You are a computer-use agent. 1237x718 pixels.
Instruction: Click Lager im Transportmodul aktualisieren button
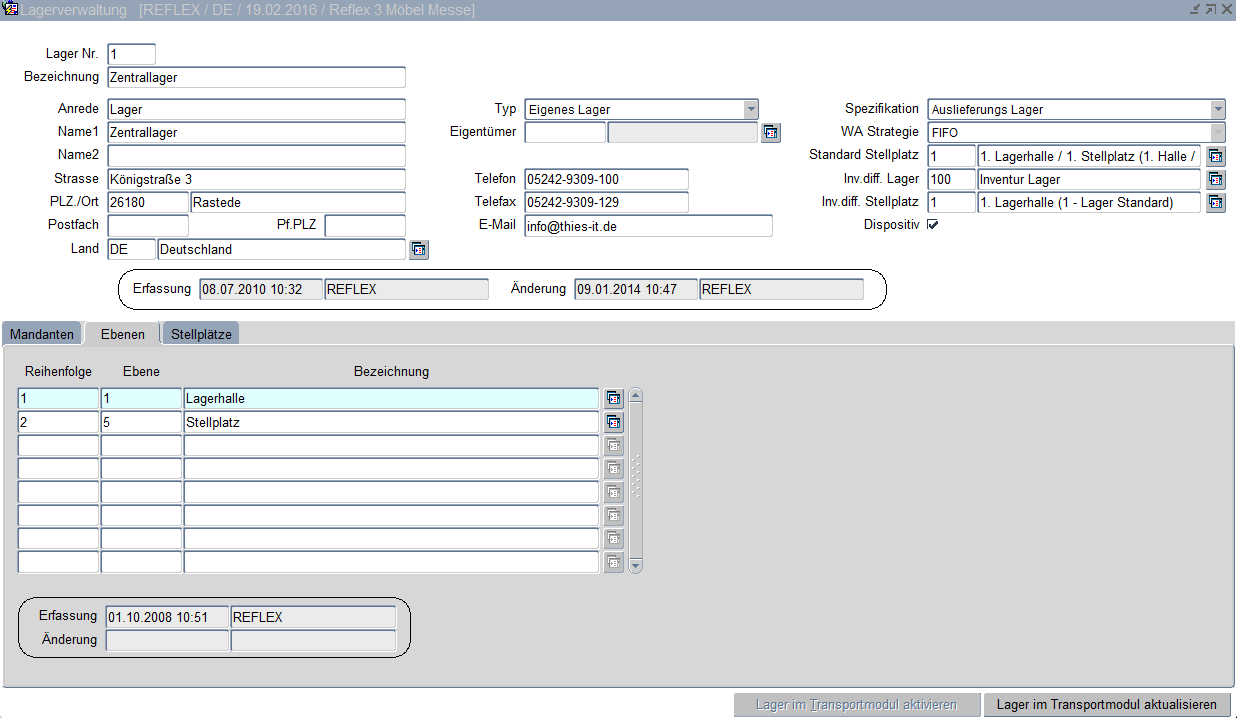pyautogui.click(x=1107, y=705)
